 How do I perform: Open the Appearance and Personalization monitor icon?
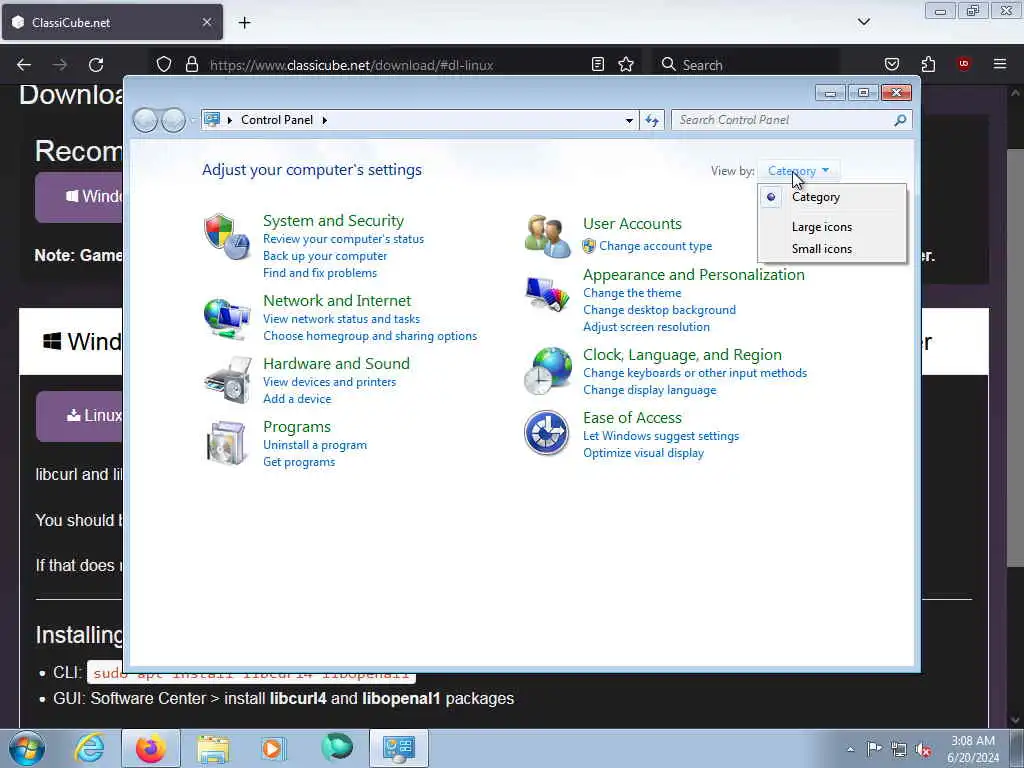point(547,295)
